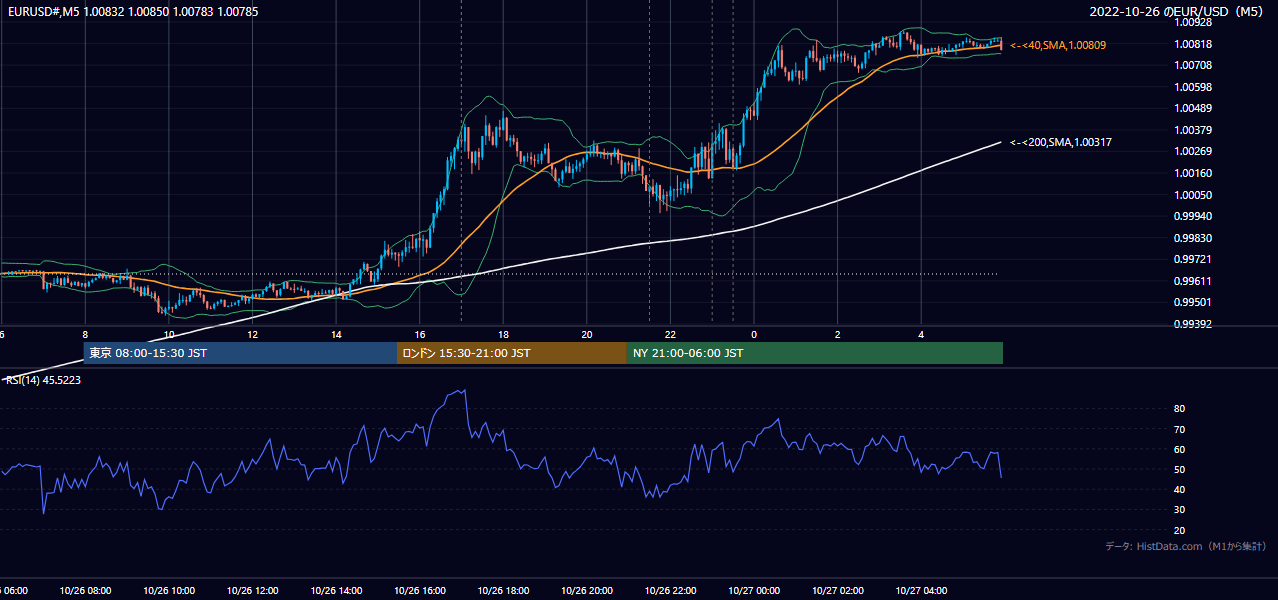Click the orange 40 SMA 1.00809 label
The image size is (1278, 600).
1058,45
